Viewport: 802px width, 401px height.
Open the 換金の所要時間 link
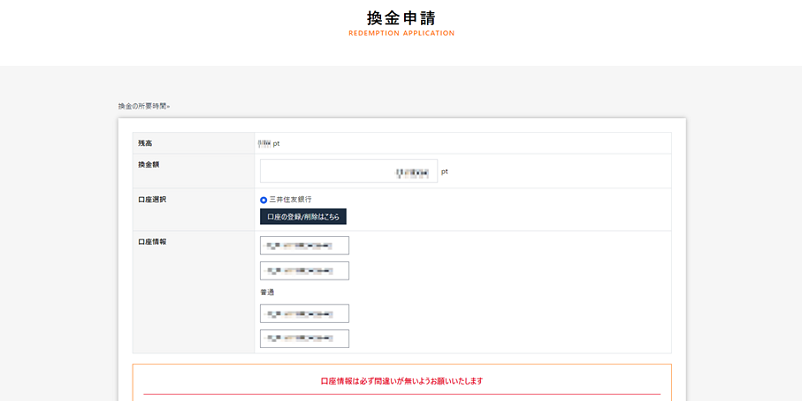[x=144, y=106]
